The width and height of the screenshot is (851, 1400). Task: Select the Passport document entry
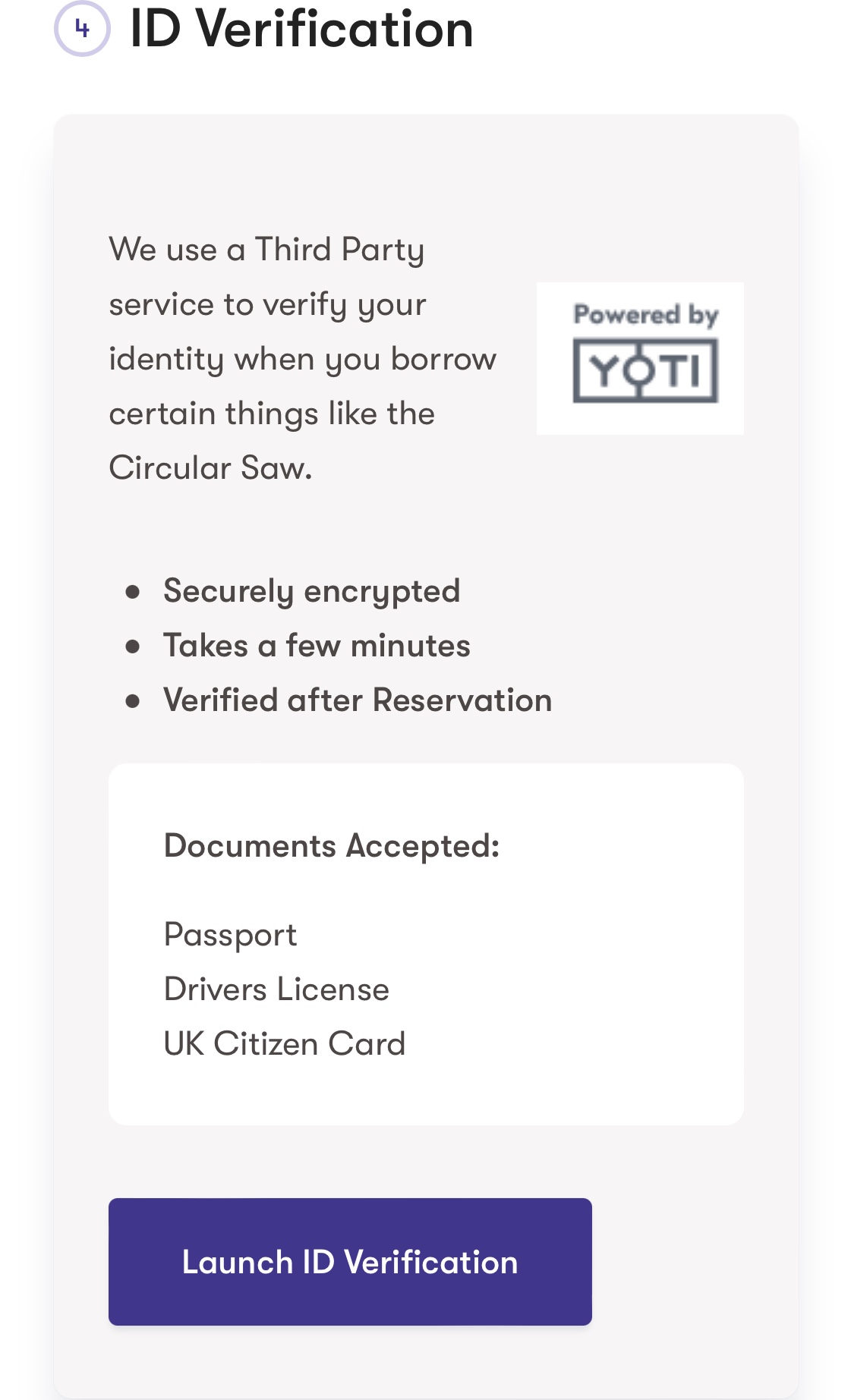[230, 935]
